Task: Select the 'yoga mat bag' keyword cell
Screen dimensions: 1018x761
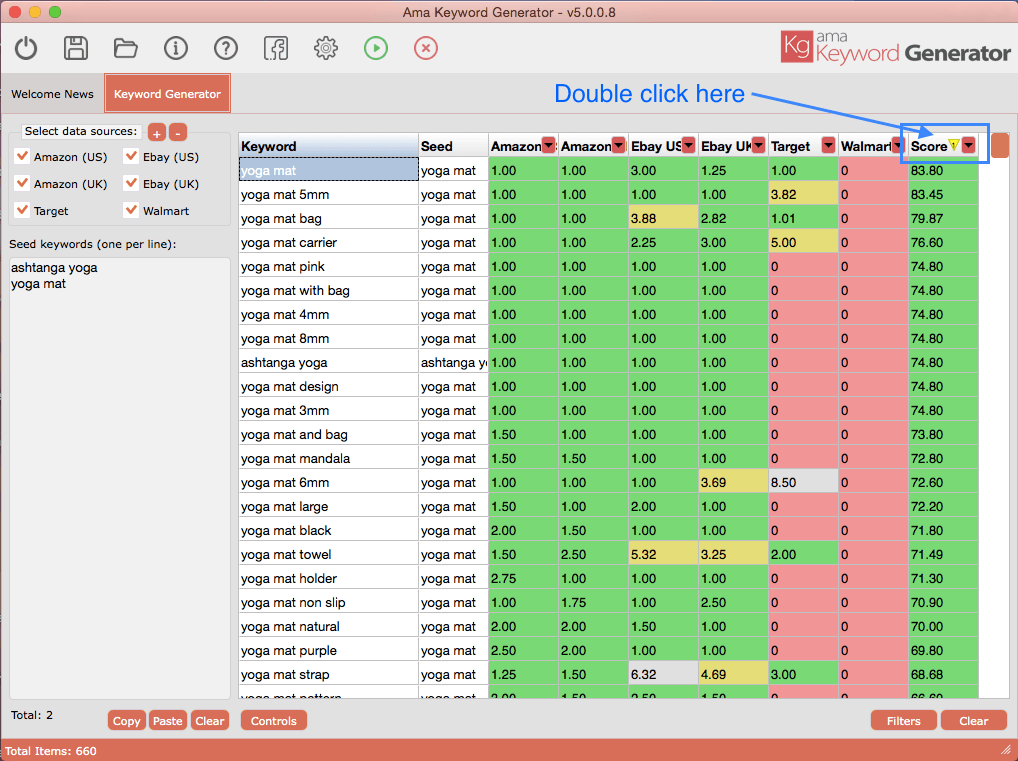Action: (329, 218)
